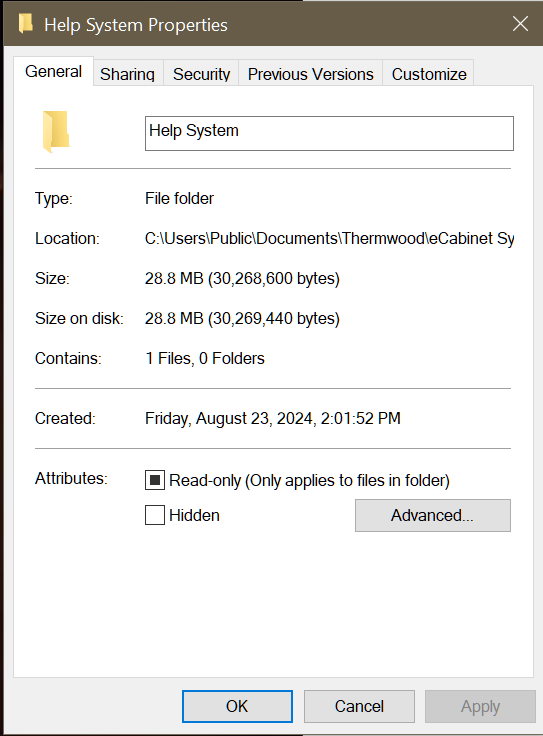The image size is (543, 736).
Task: Confirm with the OK button
Action: tap(237, 706)
